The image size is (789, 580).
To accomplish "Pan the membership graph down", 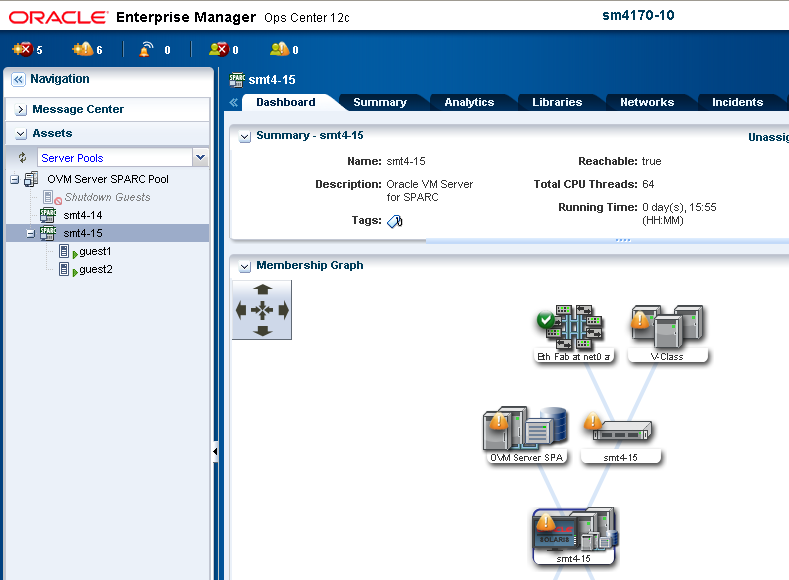I will point(262,330).
